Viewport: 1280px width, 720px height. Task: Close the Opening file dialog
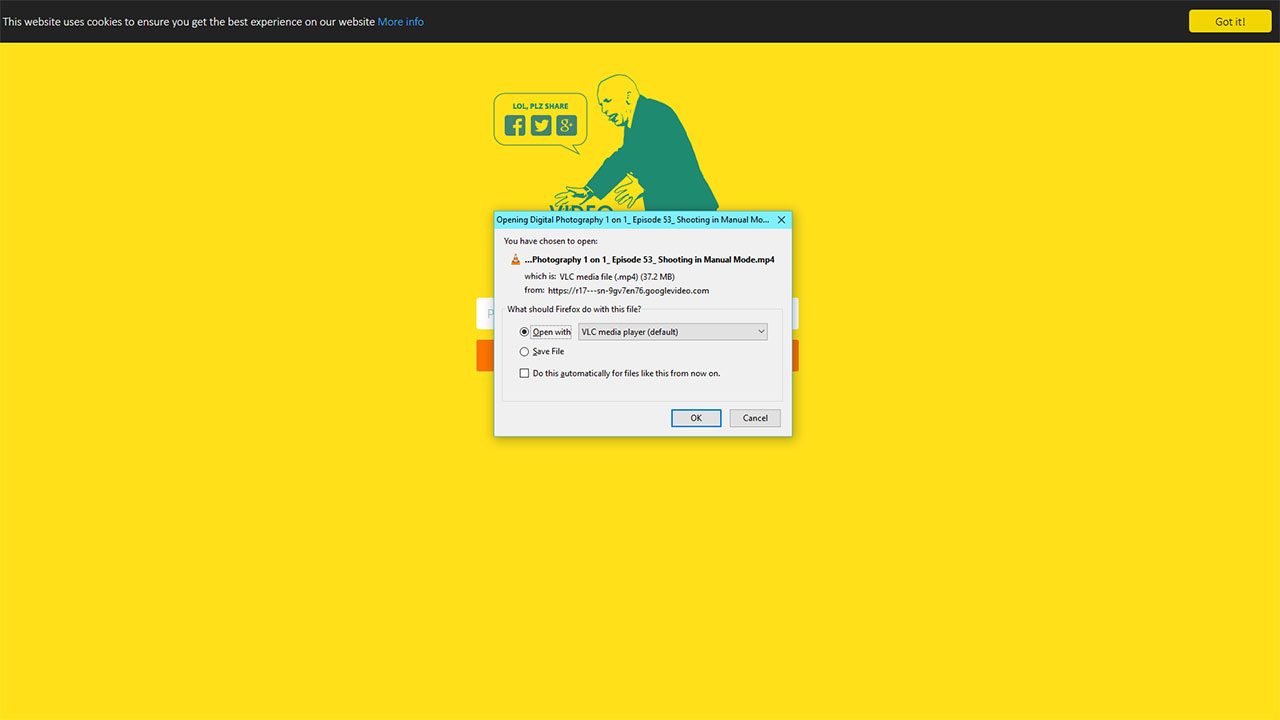[x=782, y=220]
